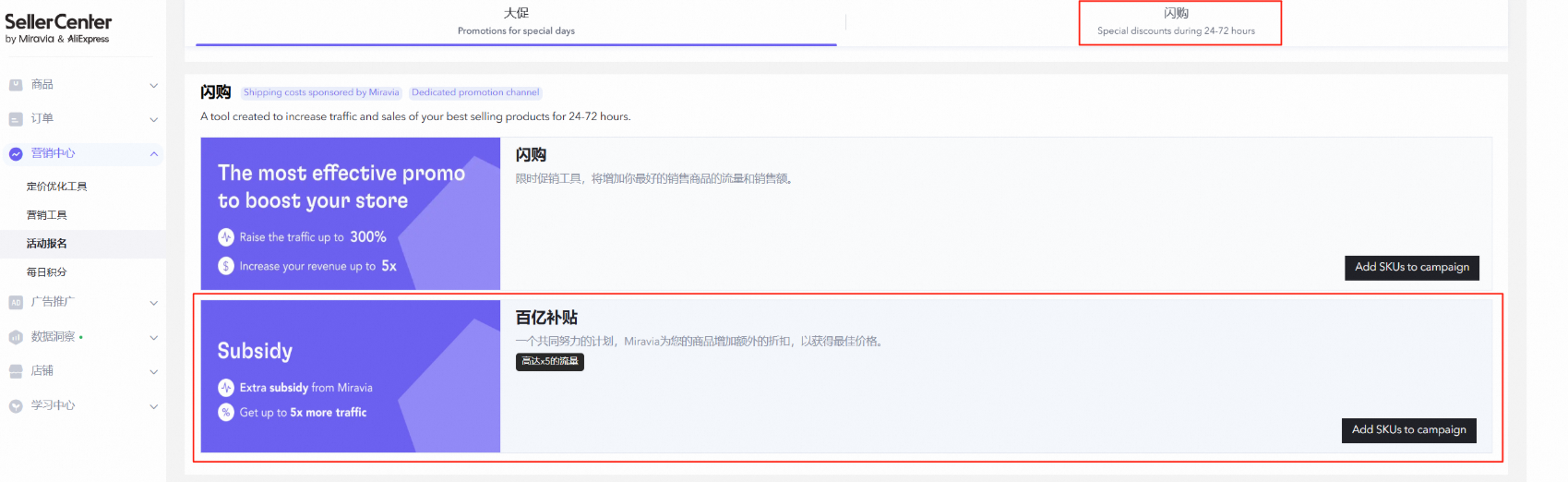Open 定价优化工具 submenu item
The height and width of the screenshot is (482, 1568).
pos(57,187)
